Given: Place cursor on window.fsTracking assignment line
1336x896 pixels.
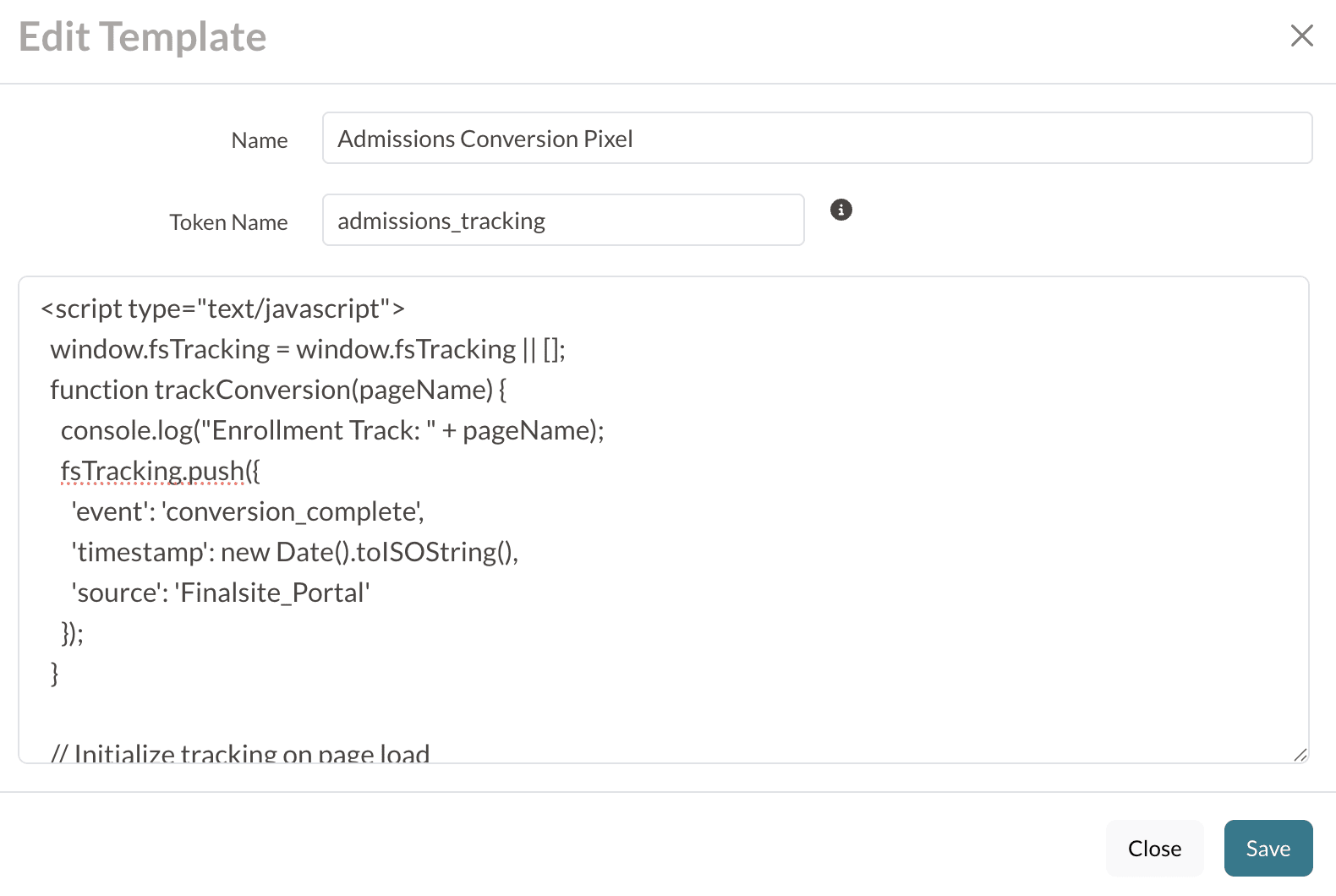Looking at the screenshot, I should point(308,349).
